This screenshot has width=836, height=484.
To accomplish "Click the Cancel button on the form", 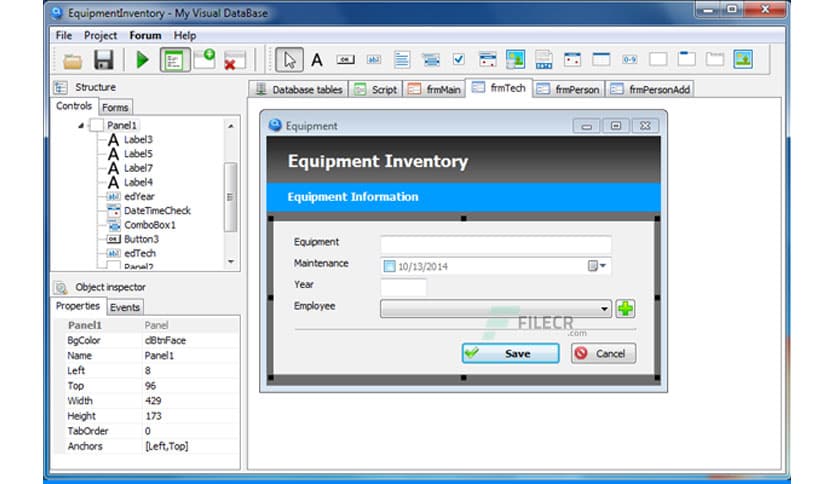I will (x=603, y=353).
